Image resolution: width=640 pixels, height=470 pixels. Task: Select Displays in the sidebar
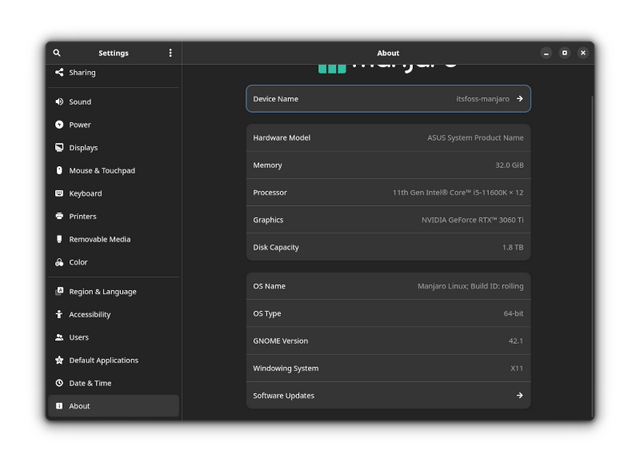point(113,147)
